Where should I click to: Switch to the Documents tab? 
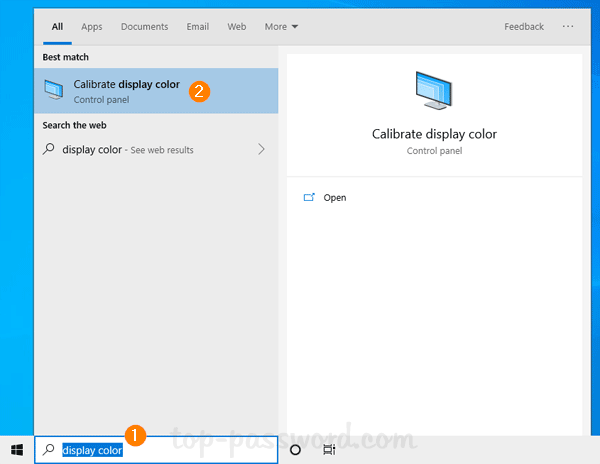144,27
